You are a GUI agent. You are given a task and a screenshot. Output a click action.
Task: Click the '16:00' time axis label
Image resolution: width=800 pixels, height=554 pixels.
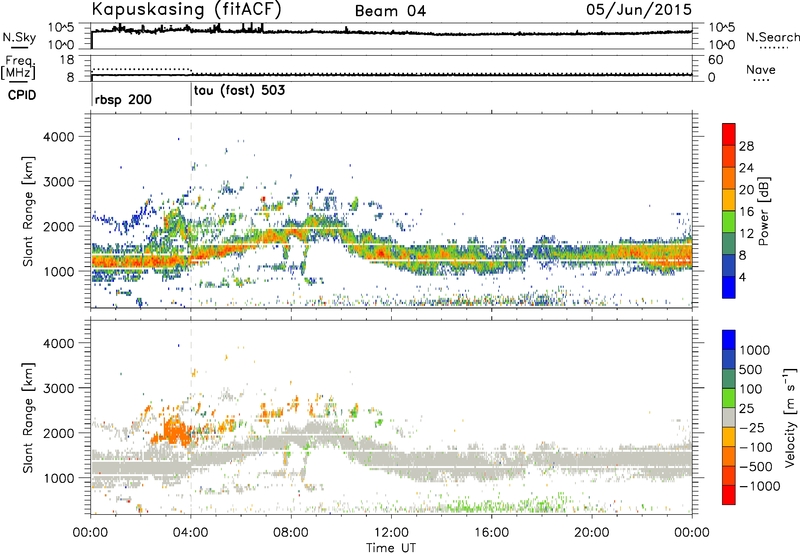tap(491, 533)
